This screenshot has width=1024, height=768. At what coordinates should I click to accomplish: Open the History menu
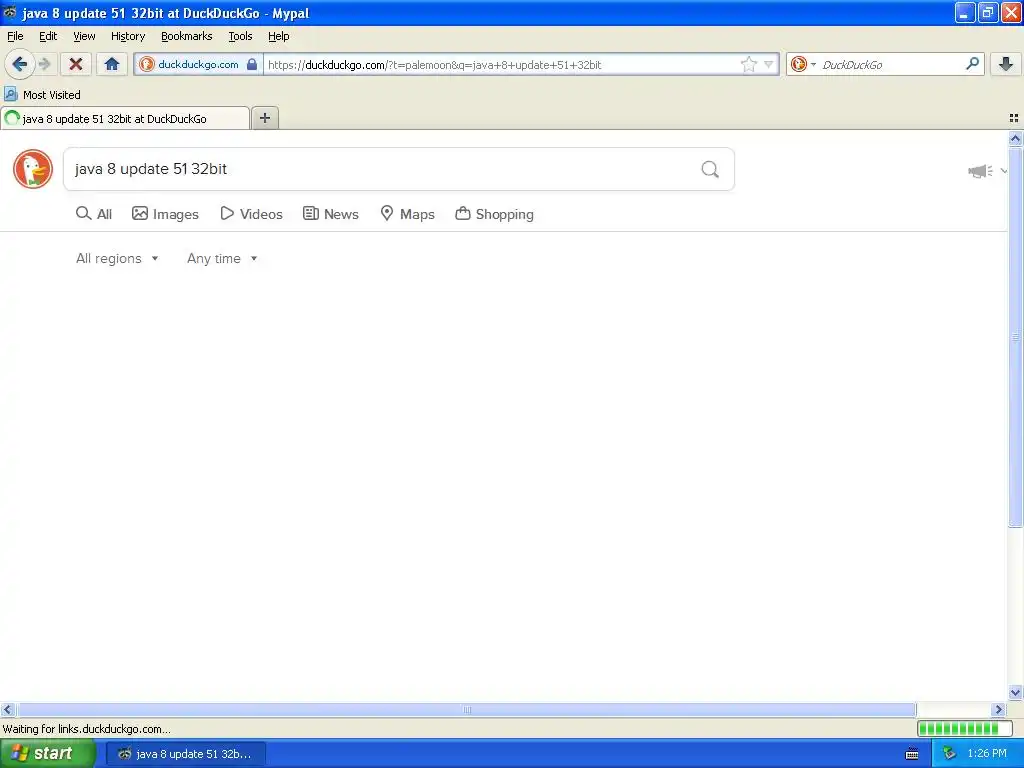pos(128,36)
